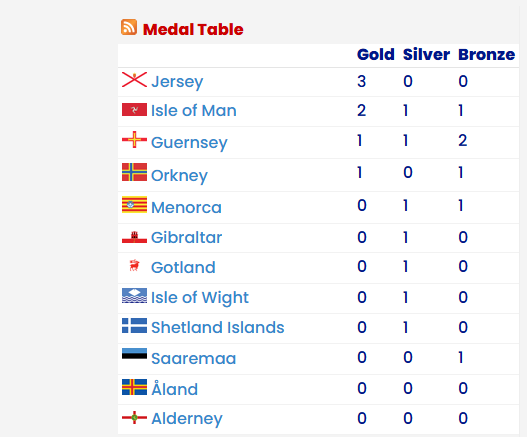Click the Guernsey flag icon

pos(134,140)
